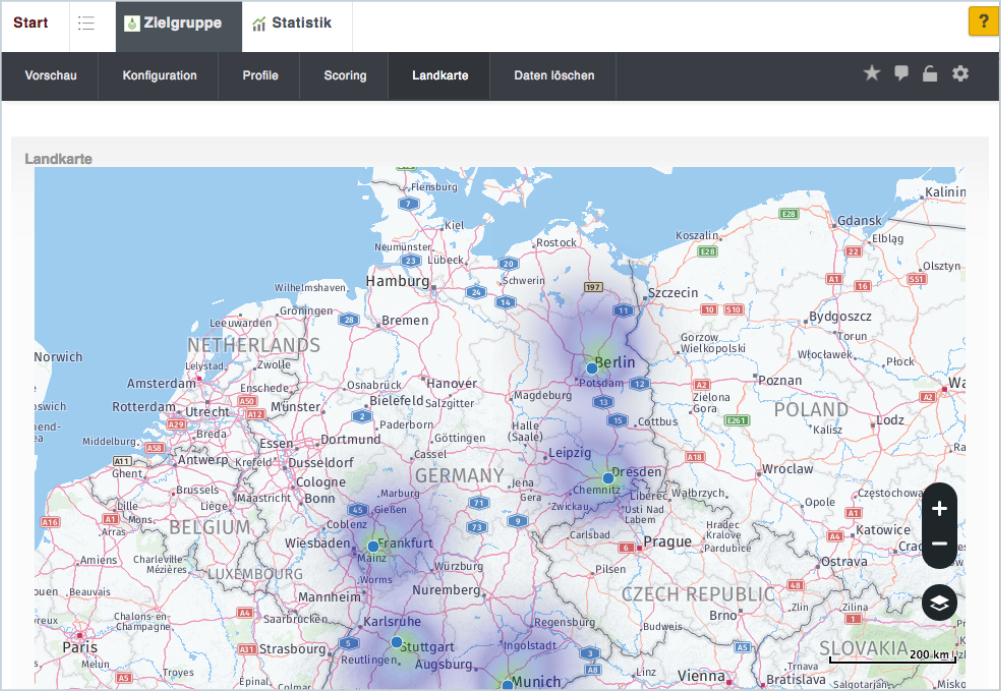Open the list view icon next to Start
1001x691 pixels.
coord(87,23)
